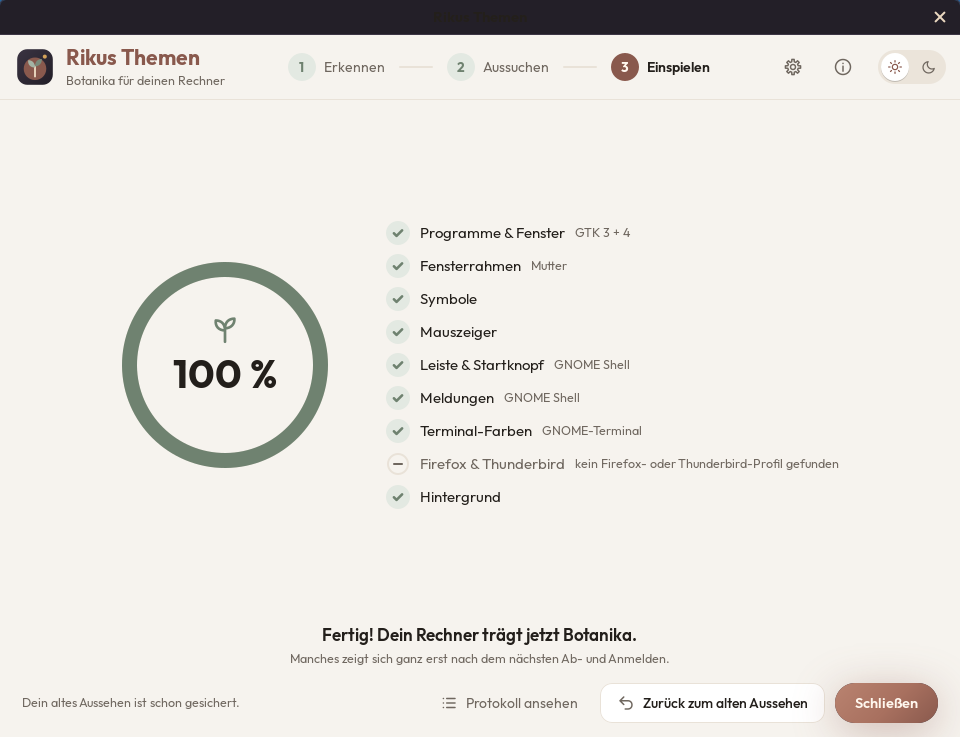Screen dimensions: 960x737
Task: Click the checkmark beside Symbole
Action: [x=398, y=299]
